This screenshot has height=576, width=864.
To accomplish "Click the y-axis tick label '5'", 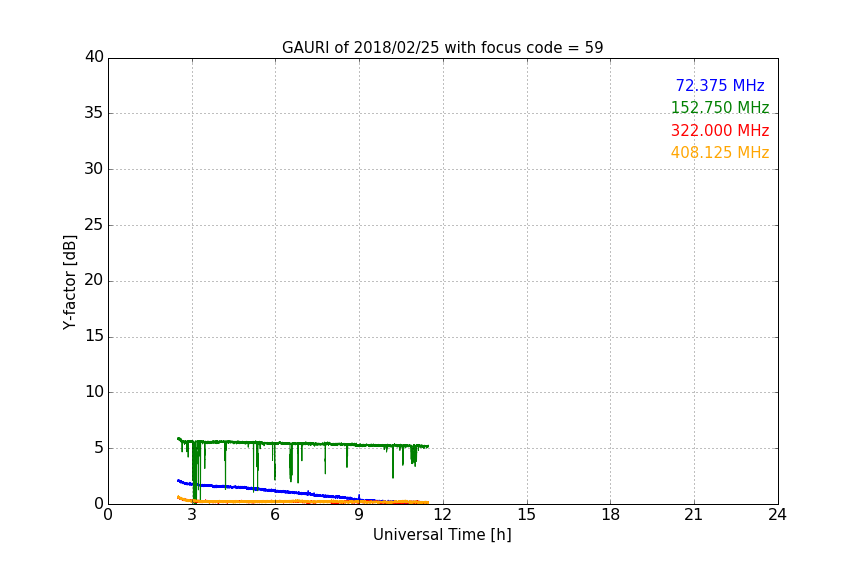I will click(x=99, y=448).
